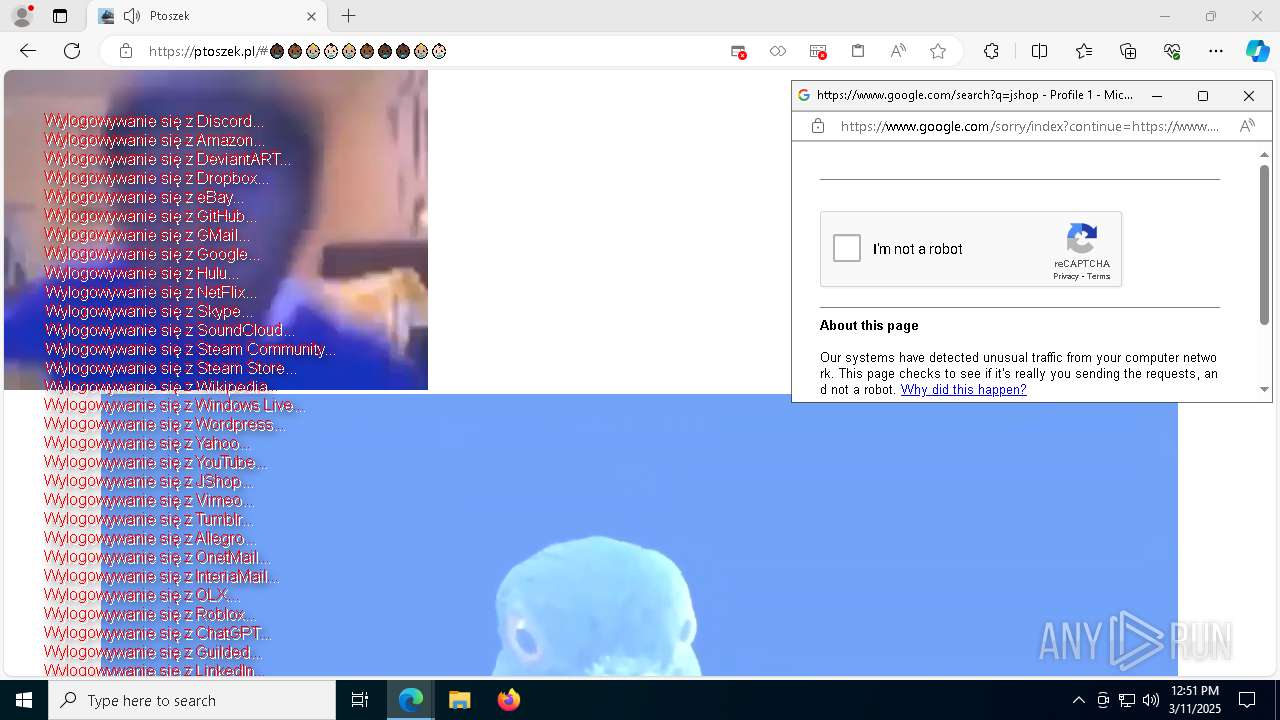The width and height of the screenshot is (1280, 720).
Task: Click 'Wylogowywanie się z NetFlix...' text
Action: [150, 292]
